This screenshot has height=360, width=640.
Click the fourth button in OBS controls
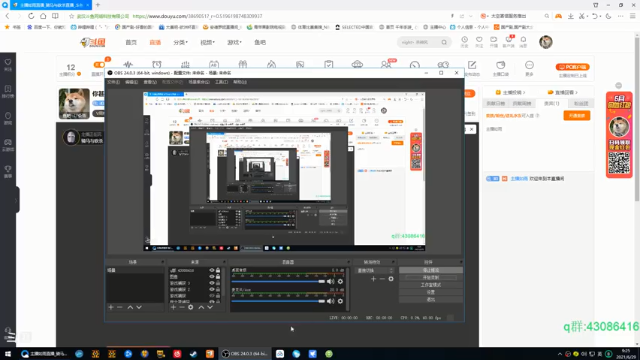click(x=431, y=292)
